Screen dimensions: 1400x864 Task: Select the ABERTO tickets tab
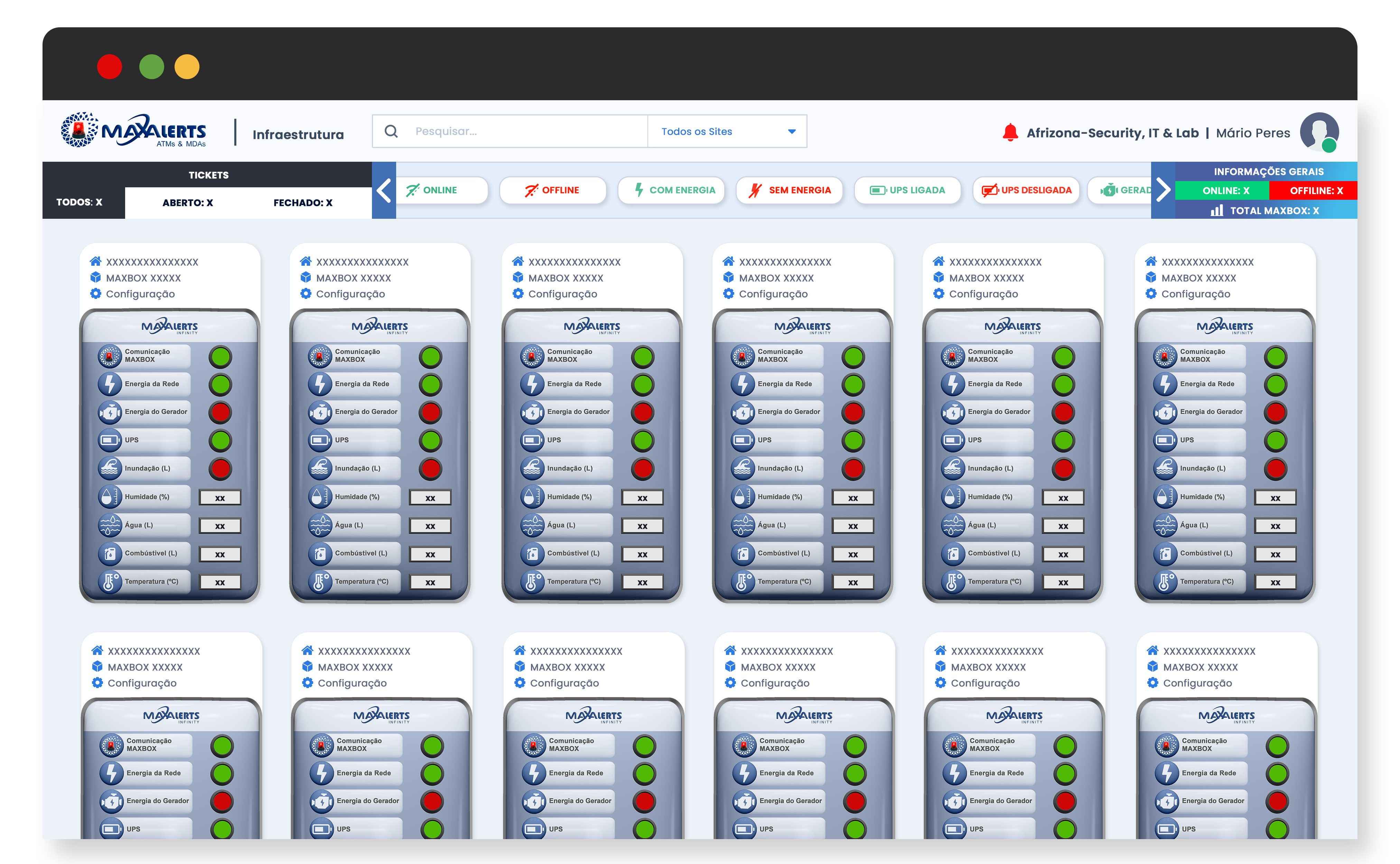[187, 203]
